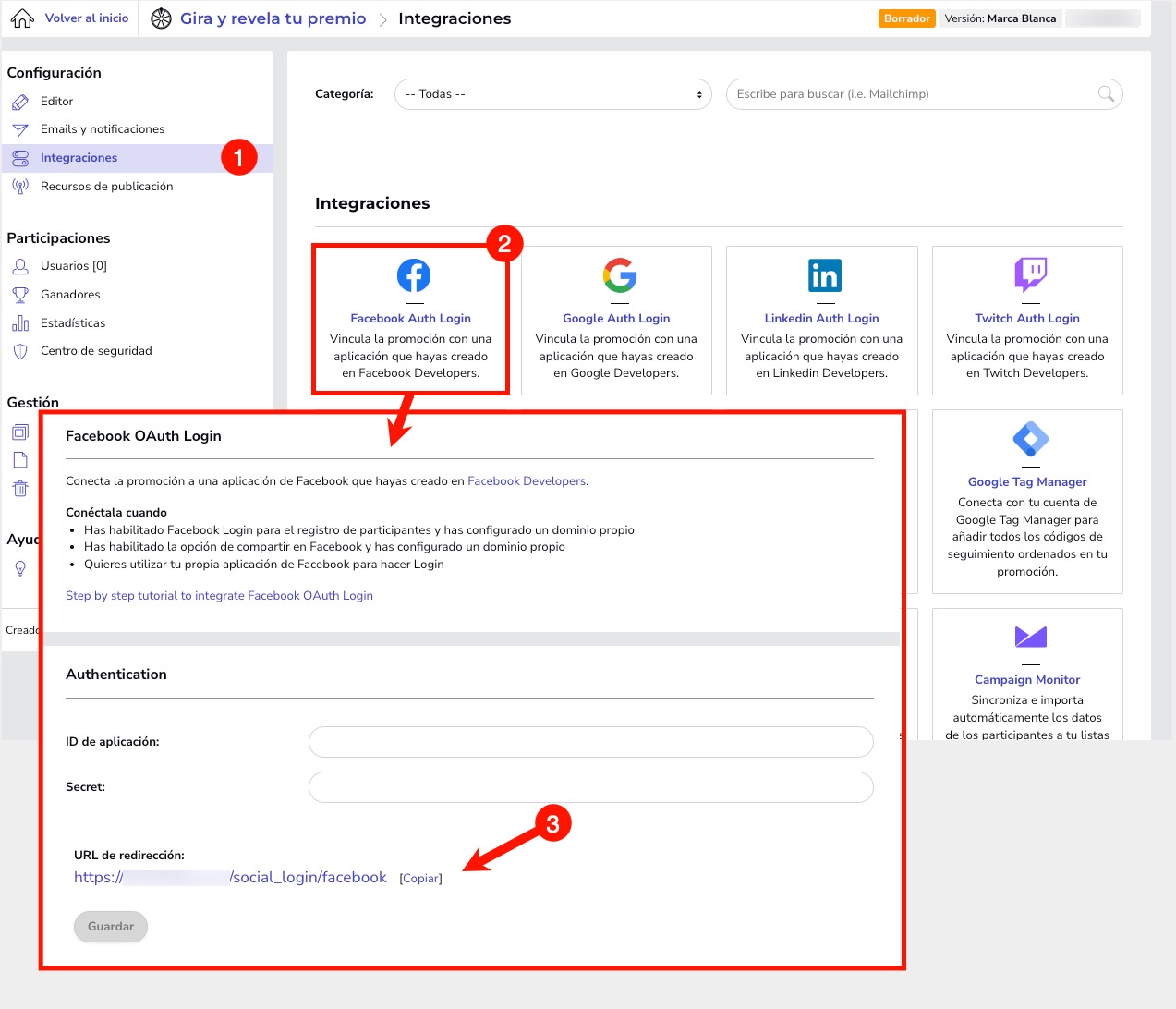Click the Recursos de publicación antenna icon

coord(20,187)
